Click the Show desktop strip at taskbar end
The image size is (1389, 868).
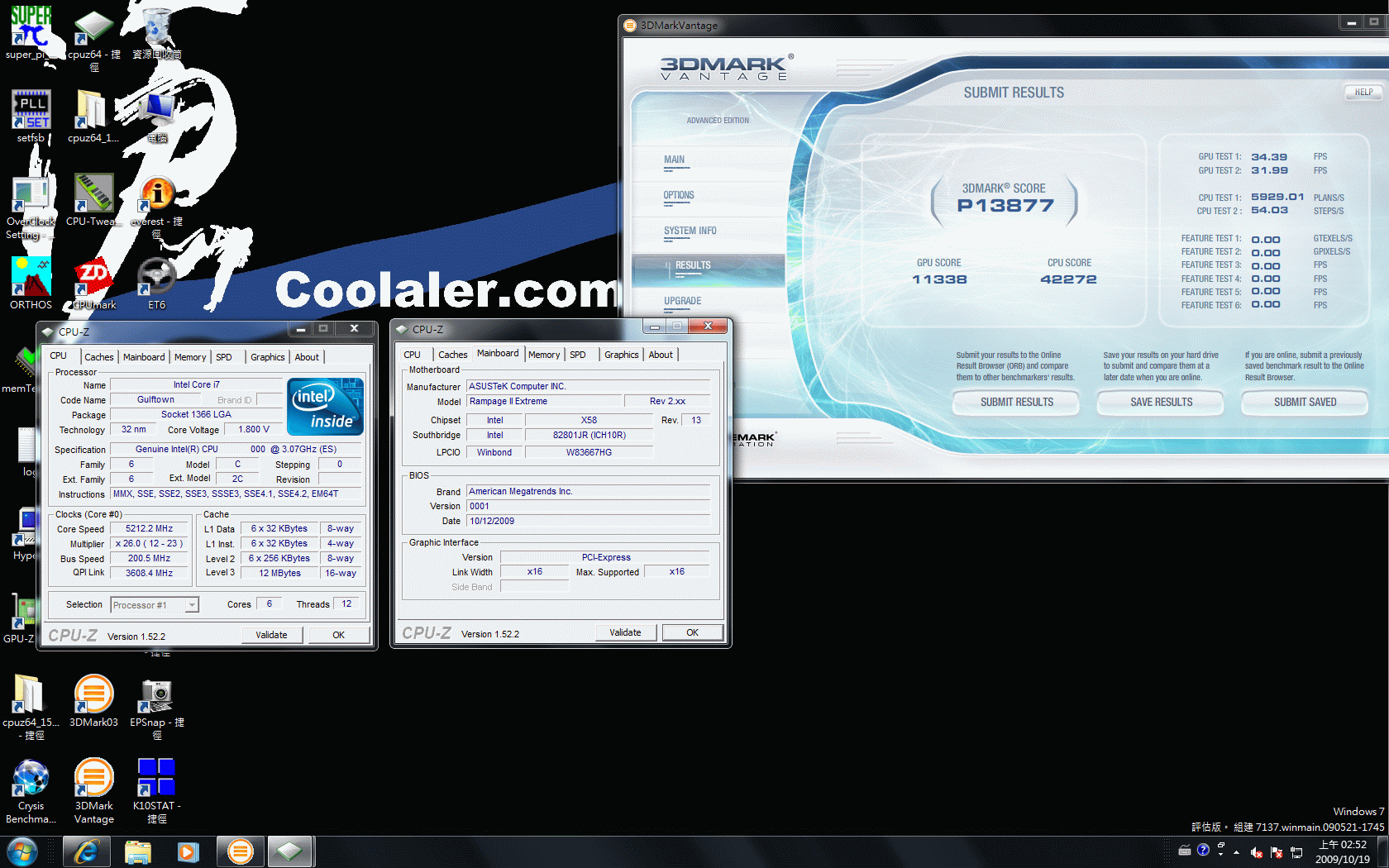[x=1382, y=851]
